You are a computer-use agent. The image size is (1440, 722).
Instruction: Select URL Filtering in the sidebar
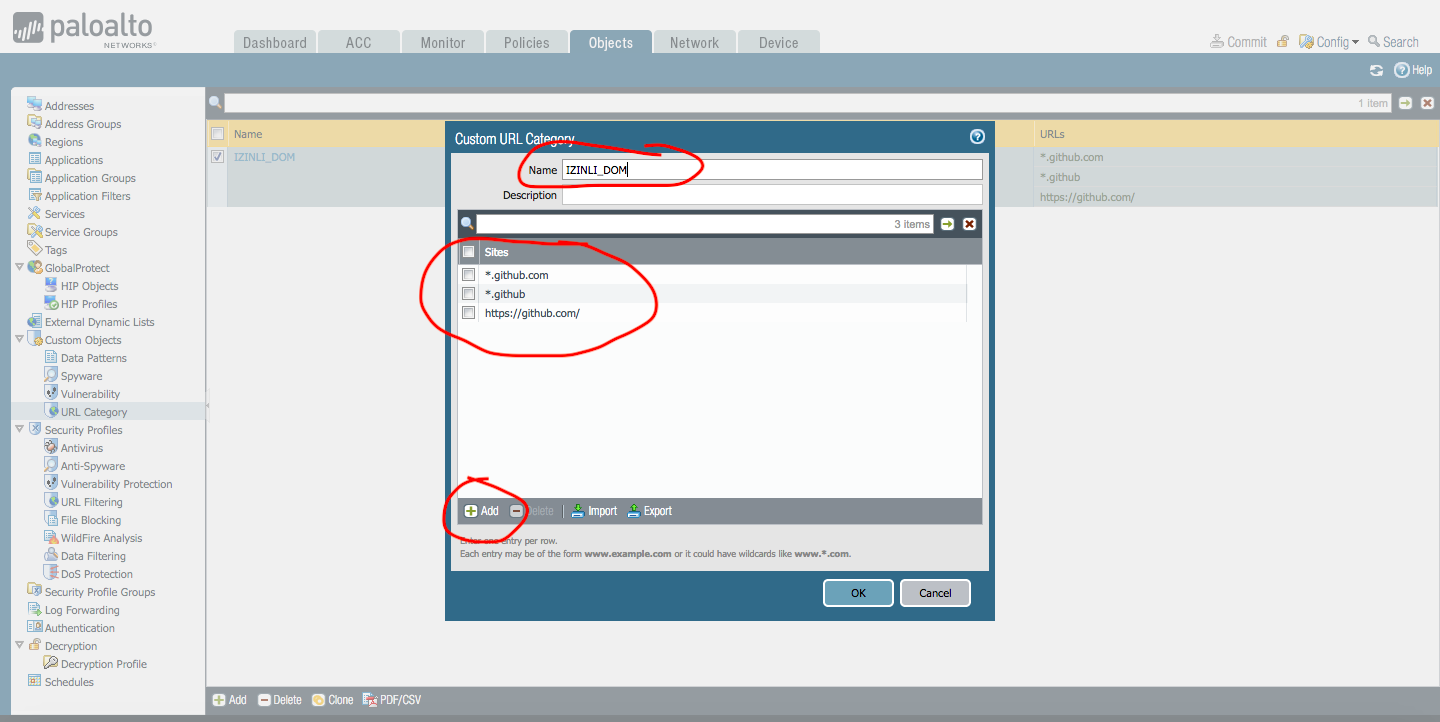click(x=91, y=502)
